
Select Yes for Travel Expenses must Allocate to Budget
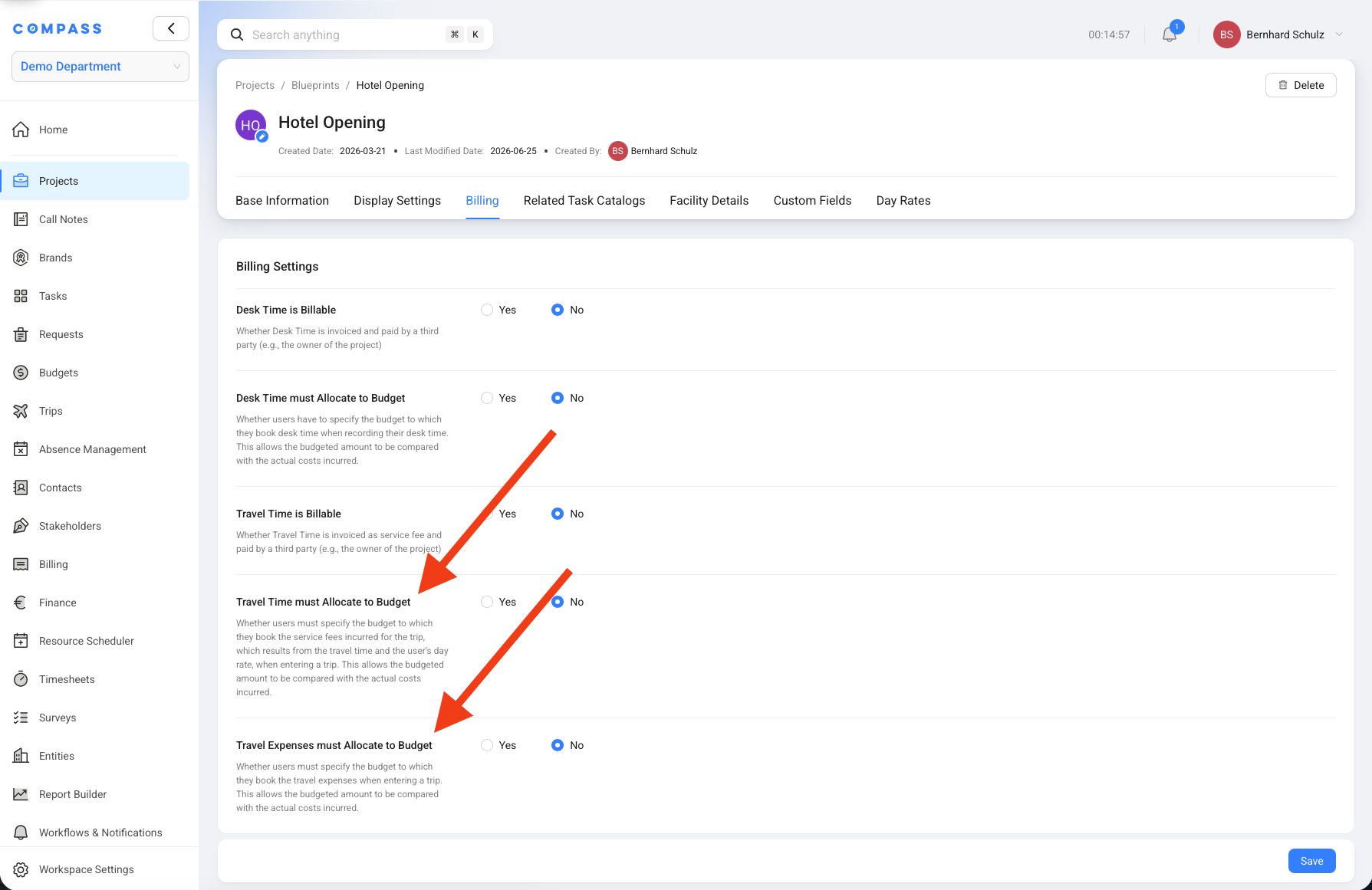click(487, 745)
